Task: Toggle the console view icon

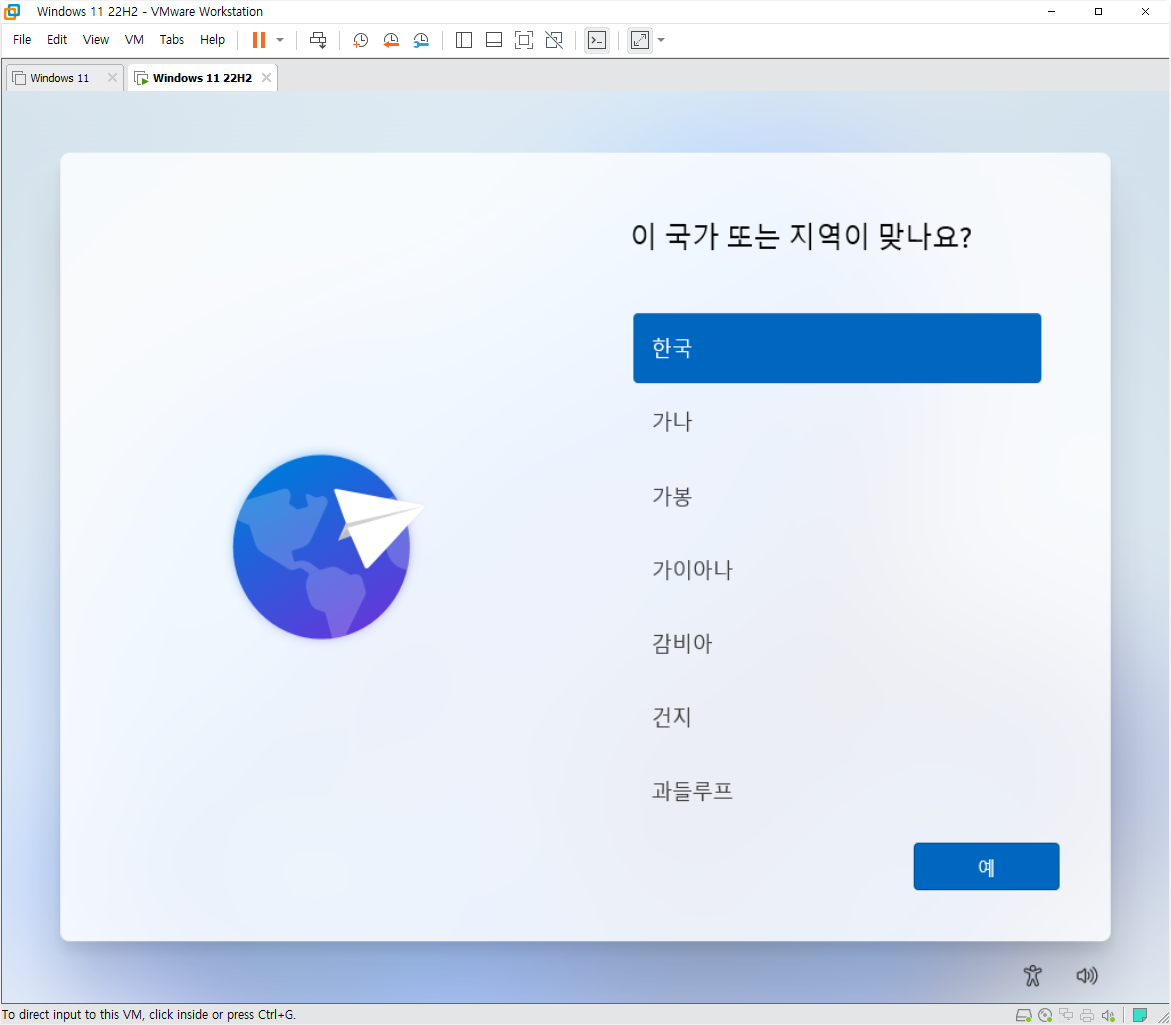Action: [x=597, y=40]
